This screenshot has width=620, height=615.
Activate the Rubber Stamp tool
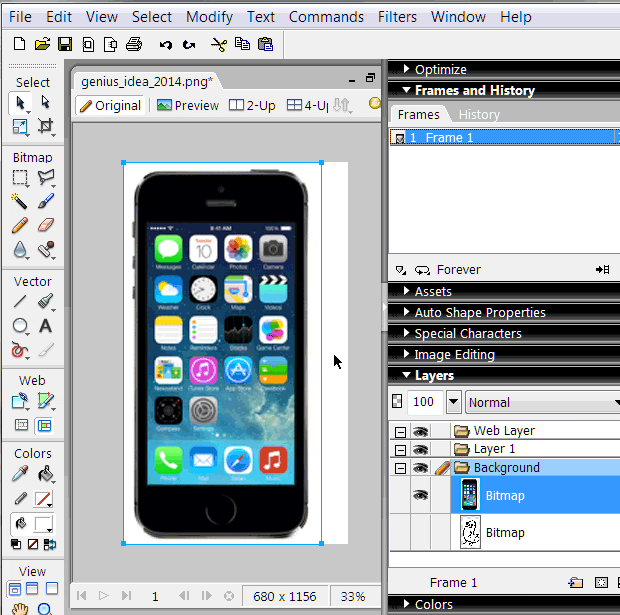[x=46, y=250]
